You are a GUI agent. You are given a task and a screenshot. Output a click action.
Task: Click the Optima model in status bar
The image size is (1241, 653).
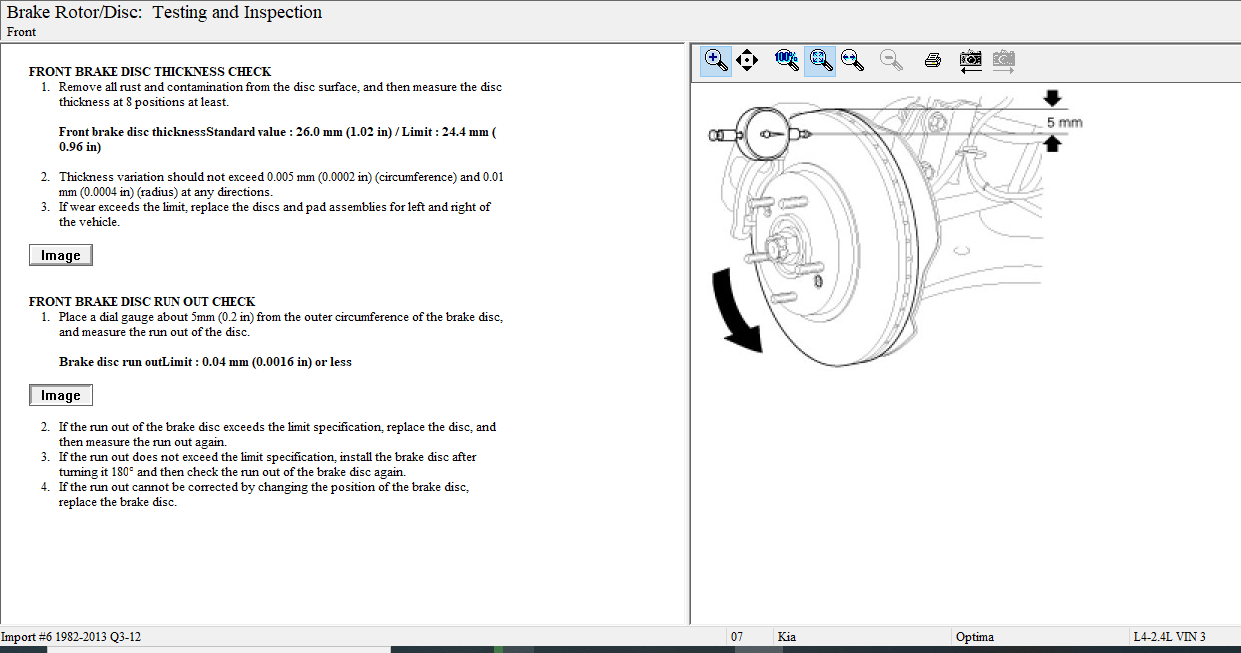tap(975, 637)
